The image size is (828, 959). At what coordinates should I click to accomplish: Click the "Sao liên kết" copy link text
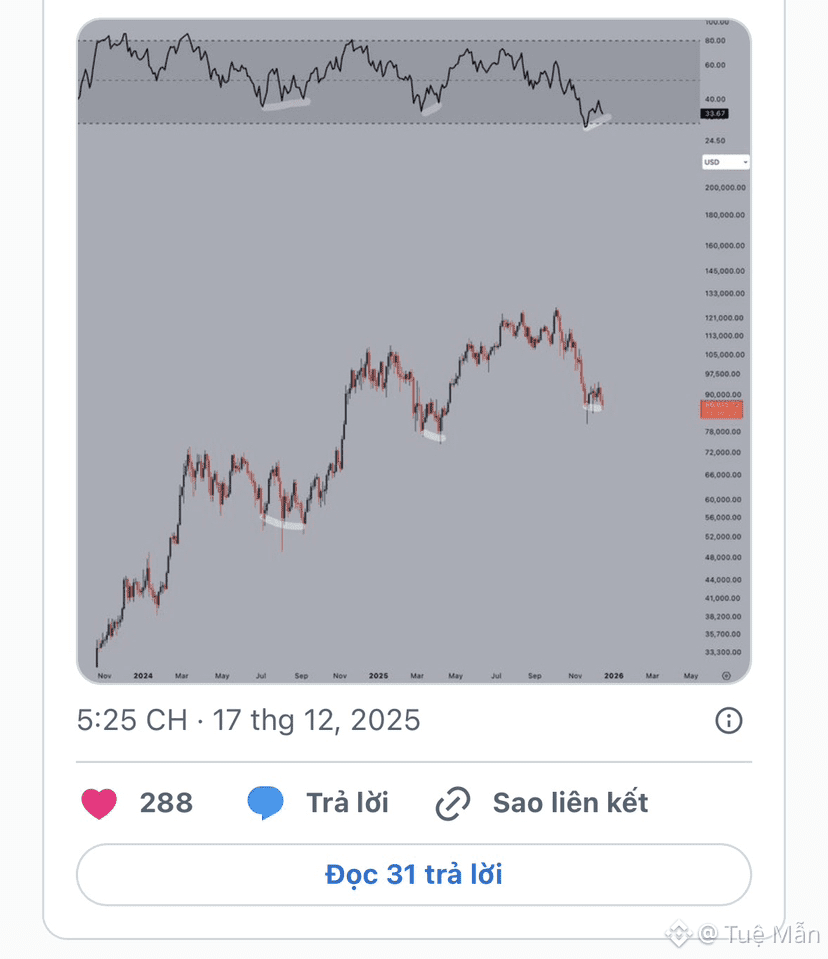570,803
